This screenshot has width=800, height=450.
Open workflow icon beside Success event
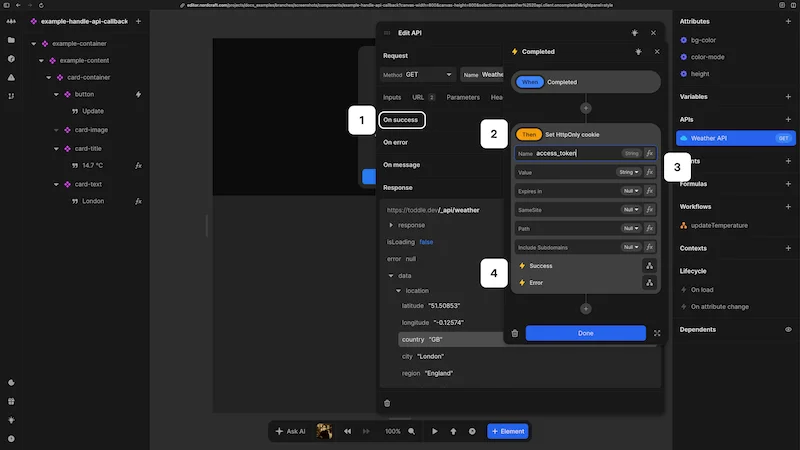tap(649, 266)
